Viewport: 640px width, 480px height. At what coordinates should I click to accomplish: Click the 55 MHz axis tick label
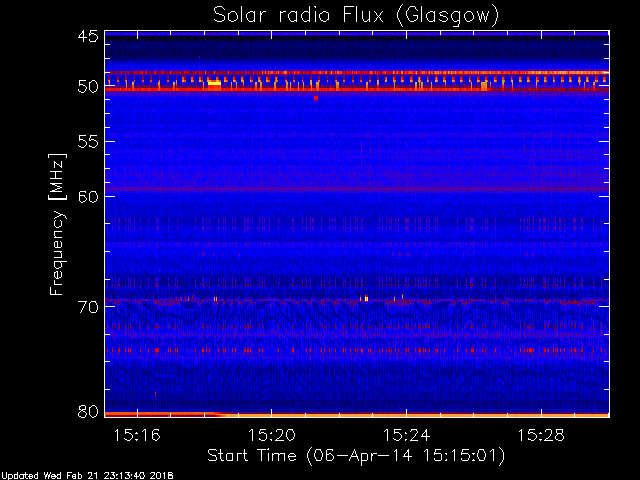[88, 142]
